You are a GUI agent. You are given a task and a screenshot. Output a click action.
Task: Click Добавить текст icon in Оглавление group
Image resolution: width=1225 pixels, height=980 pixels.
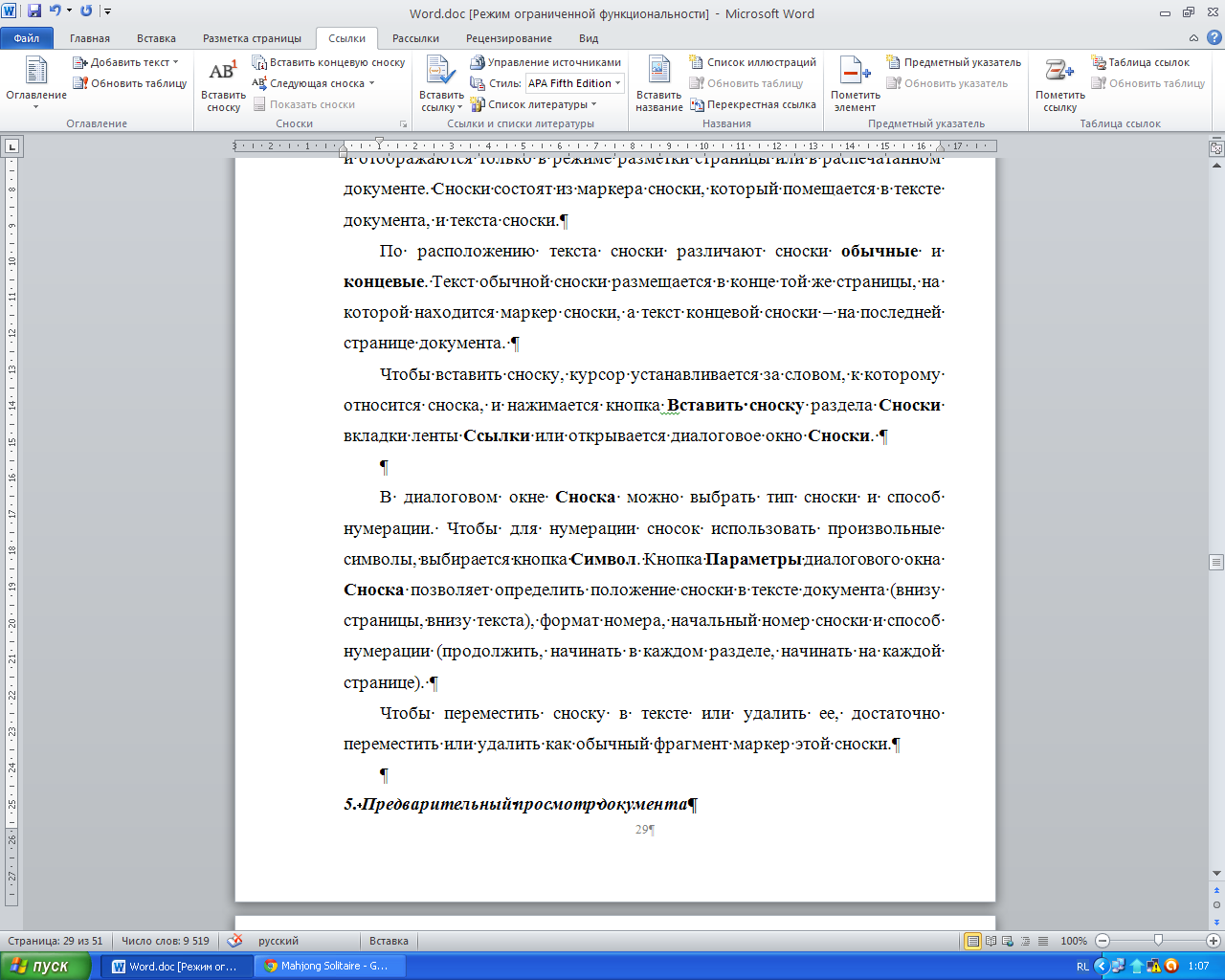click(x=80, y=62)
